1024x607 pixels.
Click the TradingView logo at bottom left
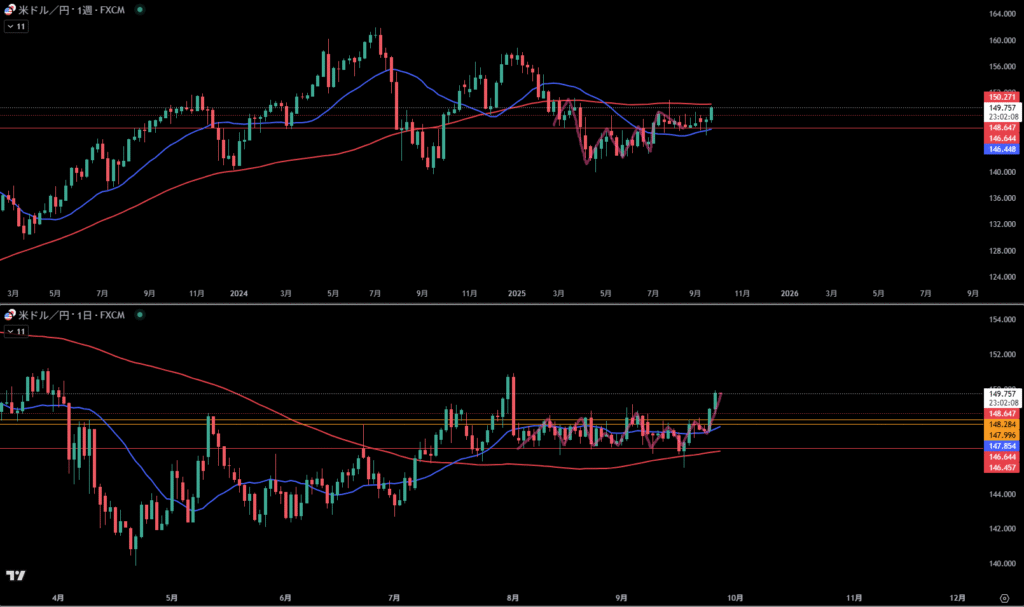coord(15,576)
